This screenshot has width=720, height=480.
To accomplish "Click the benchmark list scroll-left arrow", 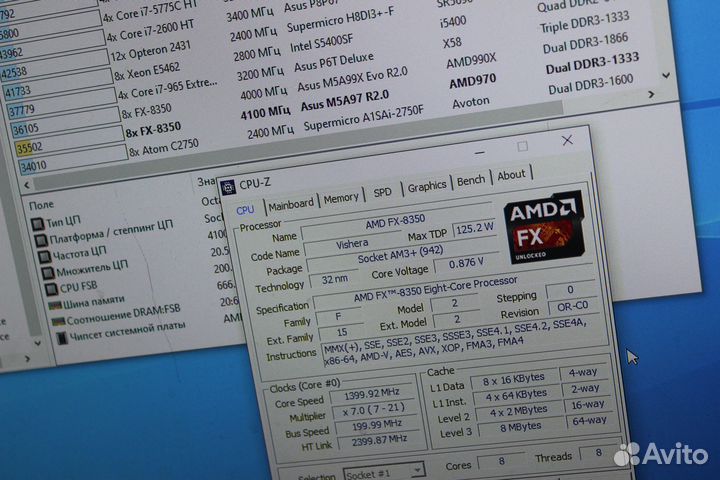I will [x=27, y=185].
